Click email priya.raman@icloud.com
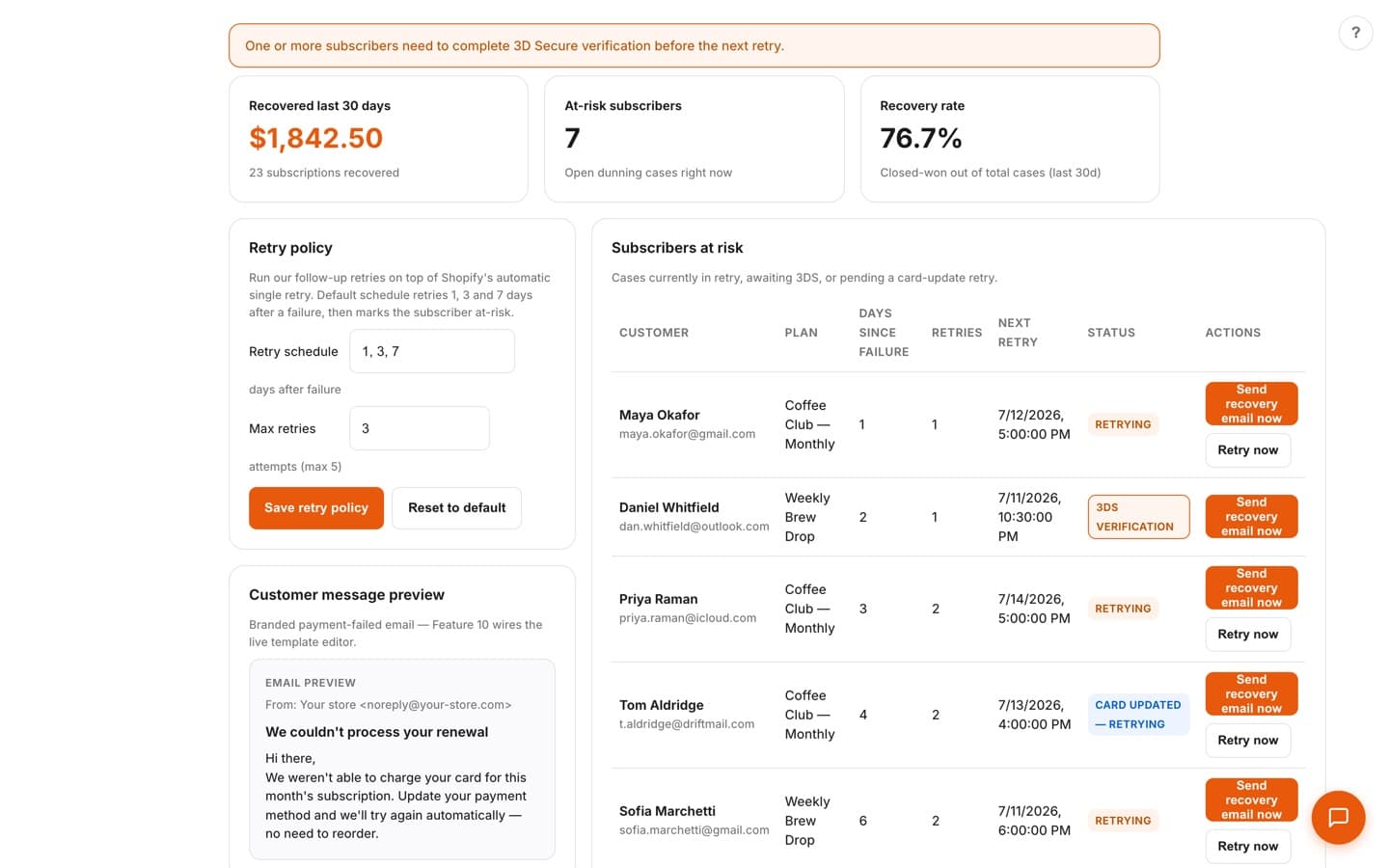 (x=687, y=618)
